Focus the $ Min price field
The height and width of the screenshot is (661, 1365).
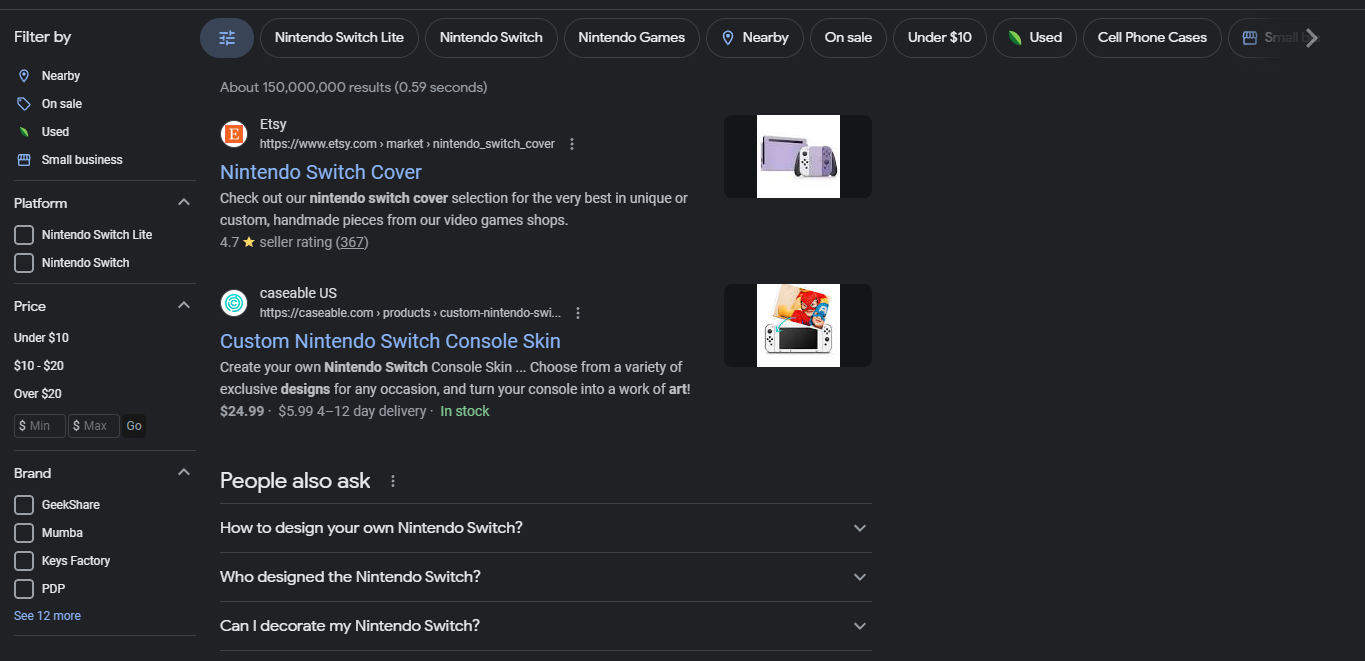pyautogui.click(x=40, y=426)
